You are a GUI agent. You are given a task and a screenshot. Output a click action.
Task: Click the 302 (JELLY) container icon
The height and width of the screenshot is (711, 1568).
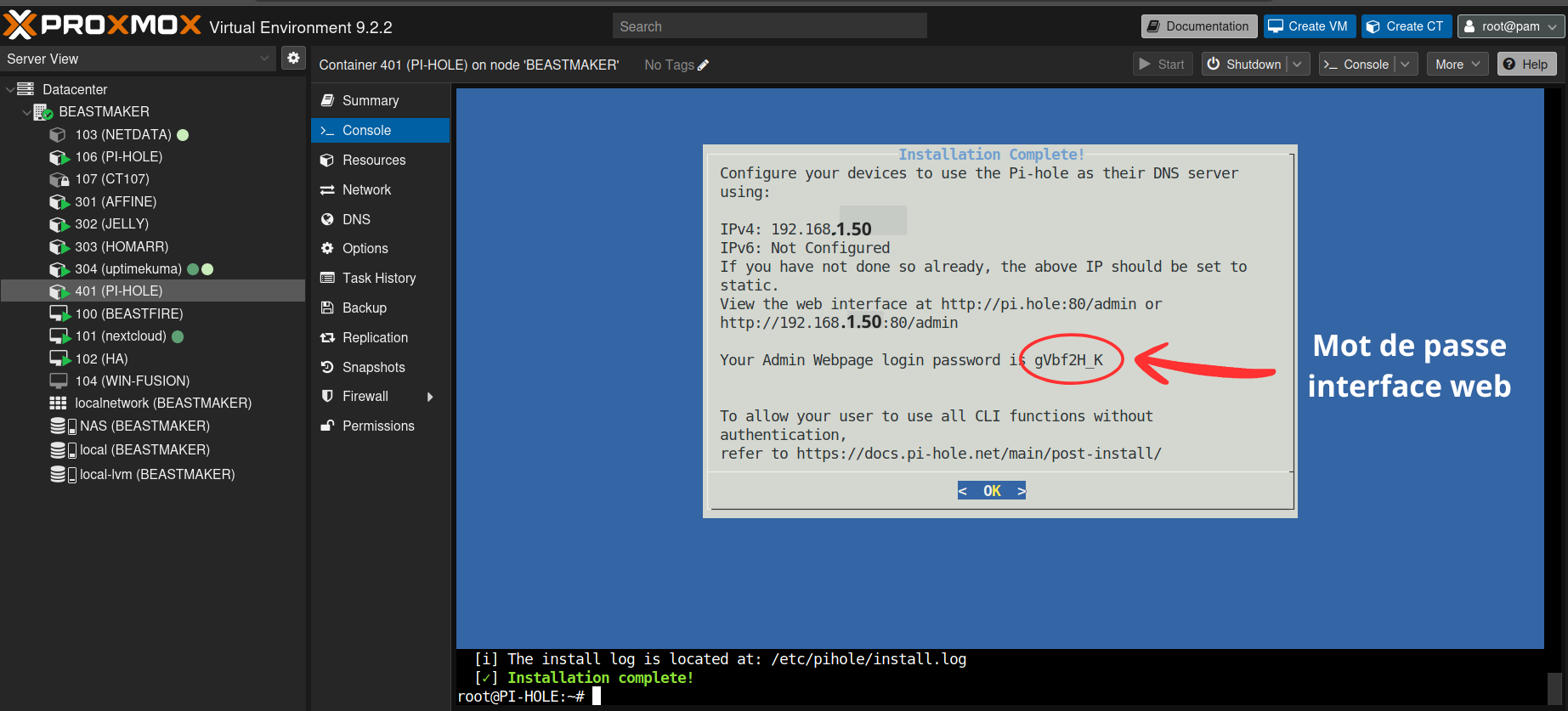[x=59, y=224]
